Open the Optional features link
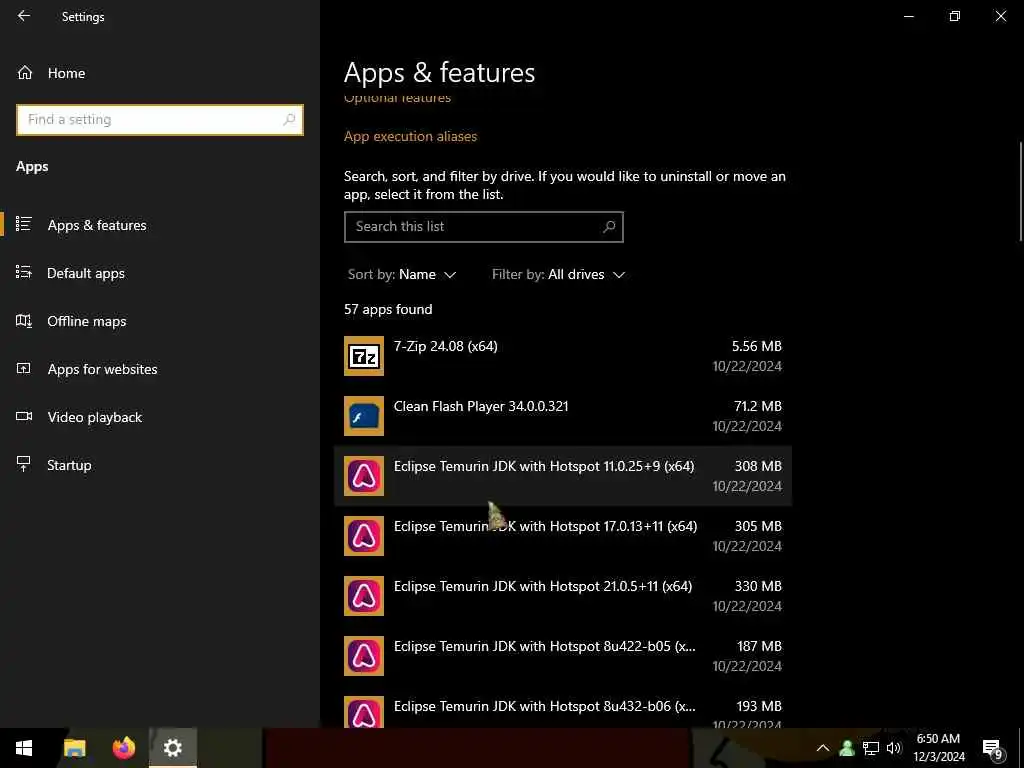This screenshot has height=768, width=1024. [x=397, y=98]
